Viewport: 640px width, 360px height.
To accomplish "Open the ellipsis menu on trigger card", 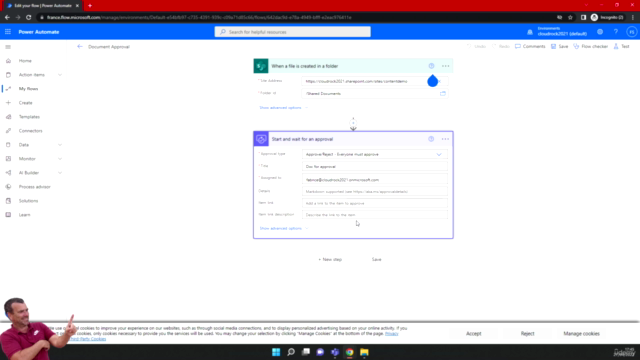I will point(445,66).
